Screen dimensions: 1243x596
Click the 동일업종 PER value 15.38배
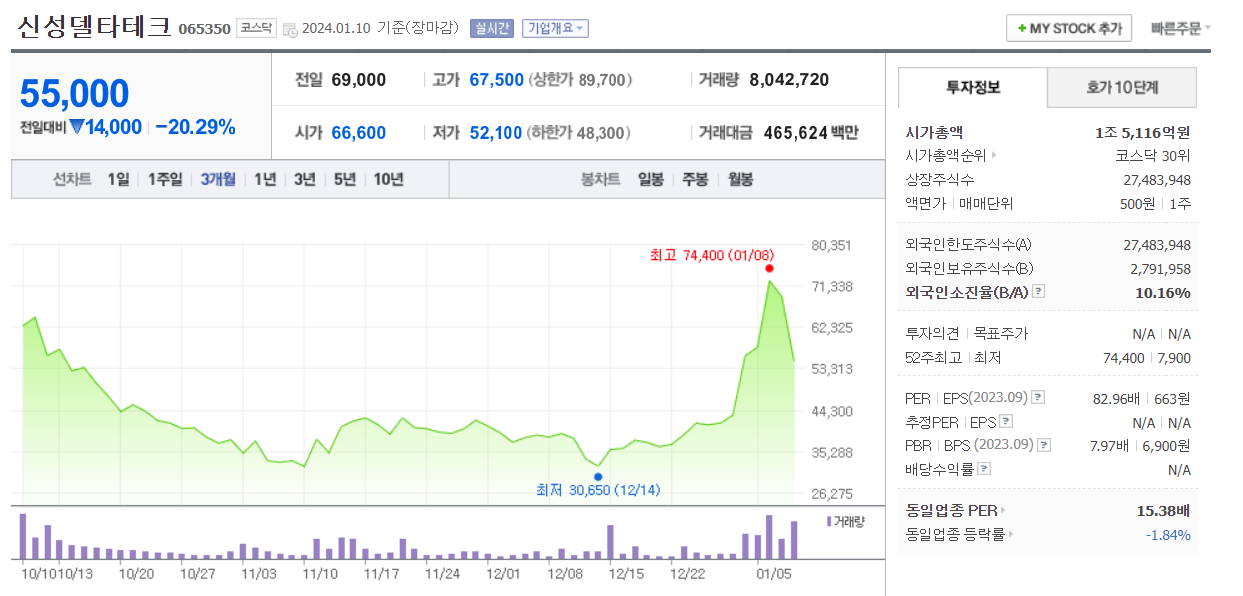1163,511
